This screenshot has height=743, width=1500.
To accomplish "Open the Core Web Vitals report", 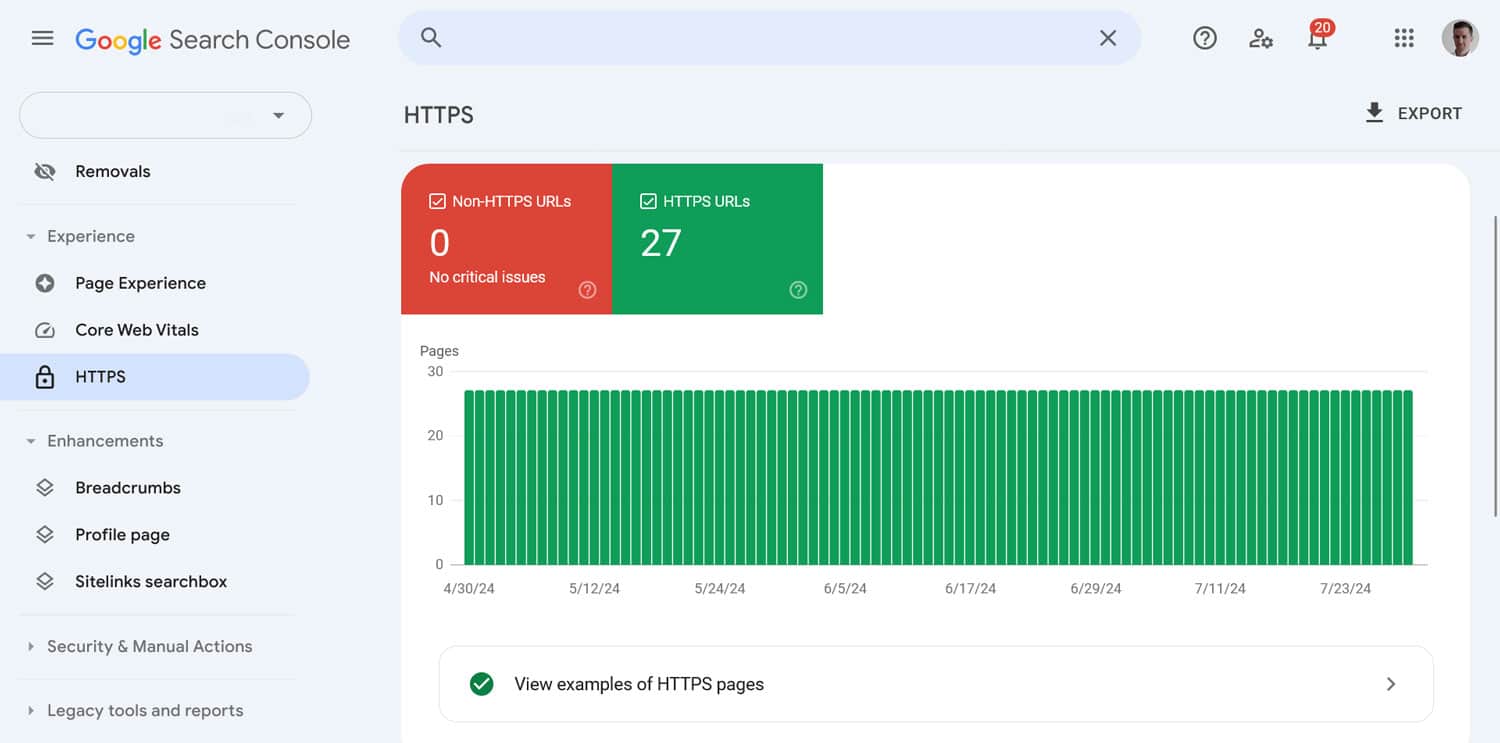I will (x=136, y=329).
